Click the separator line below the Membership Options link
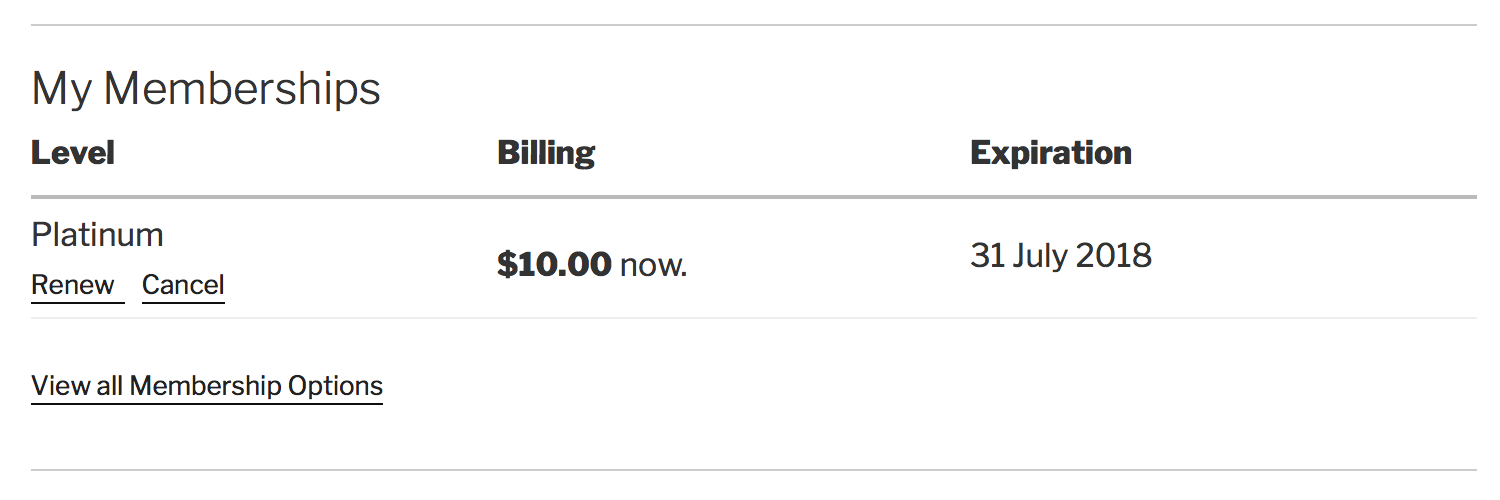This screenshot has height=500, width=1500. 754,469
